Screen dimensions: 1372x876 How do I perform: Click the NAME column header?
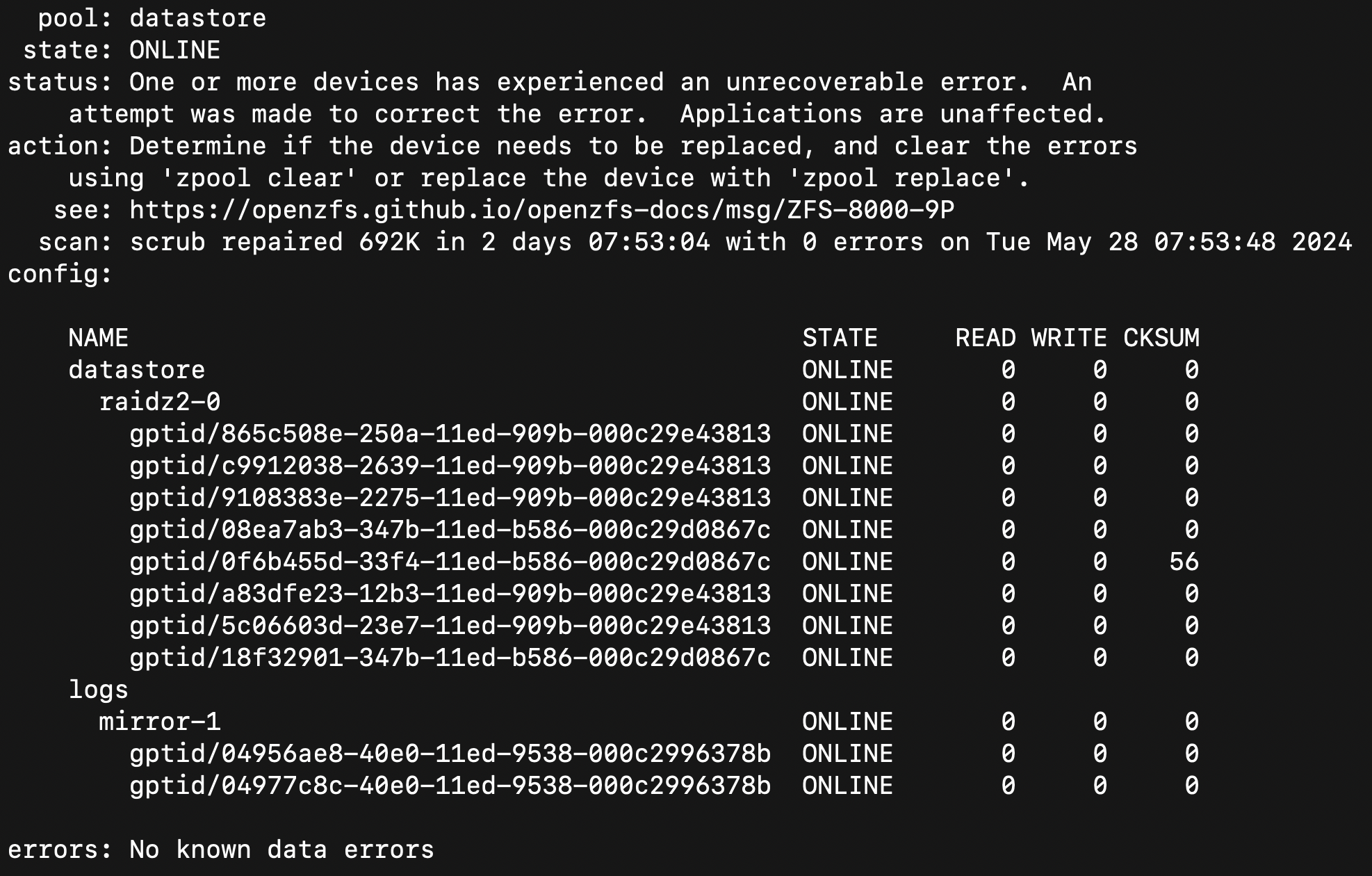click(99, 338)
